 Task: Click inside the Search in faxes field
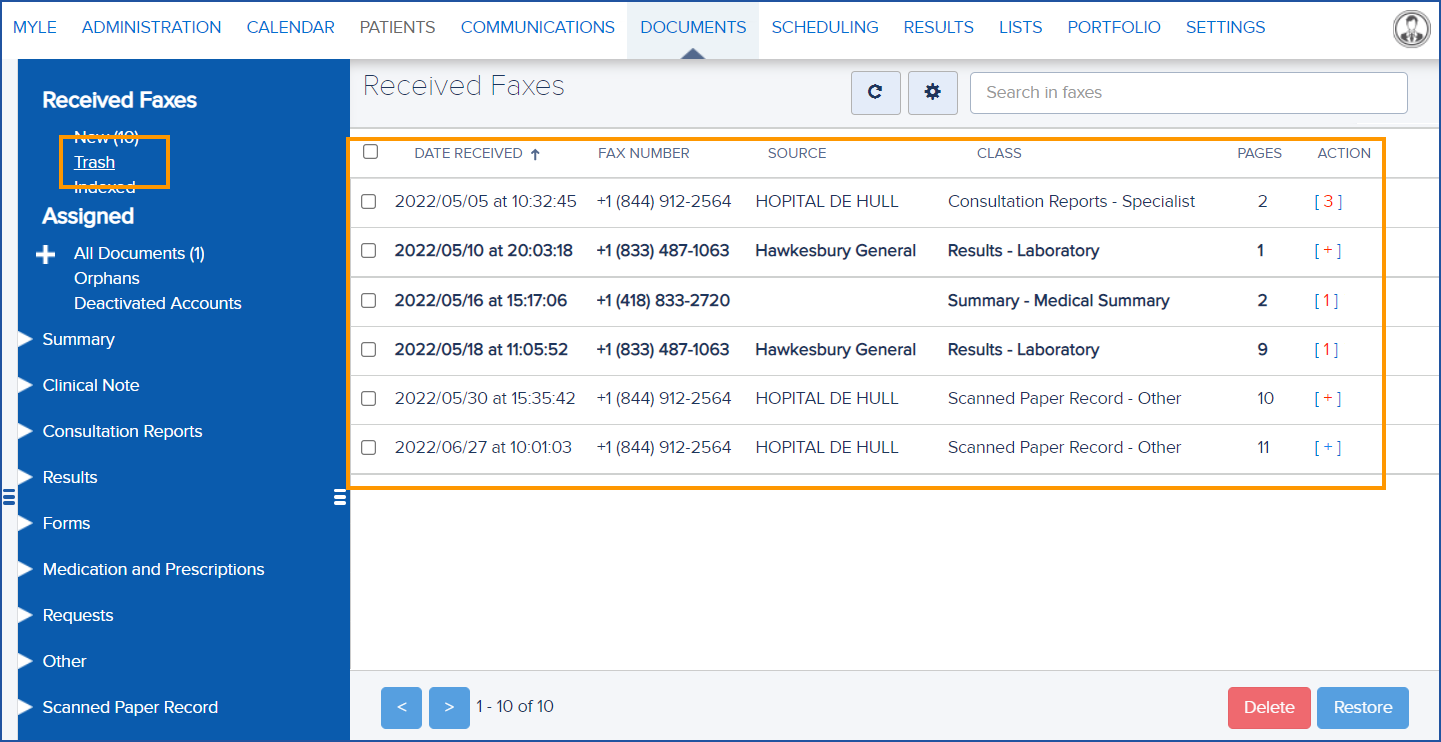point(1188,92)
